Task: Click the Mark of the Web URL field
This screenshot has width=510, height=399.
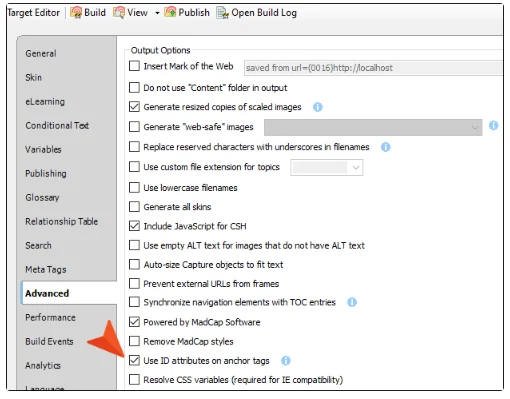Action: [373, 68]
